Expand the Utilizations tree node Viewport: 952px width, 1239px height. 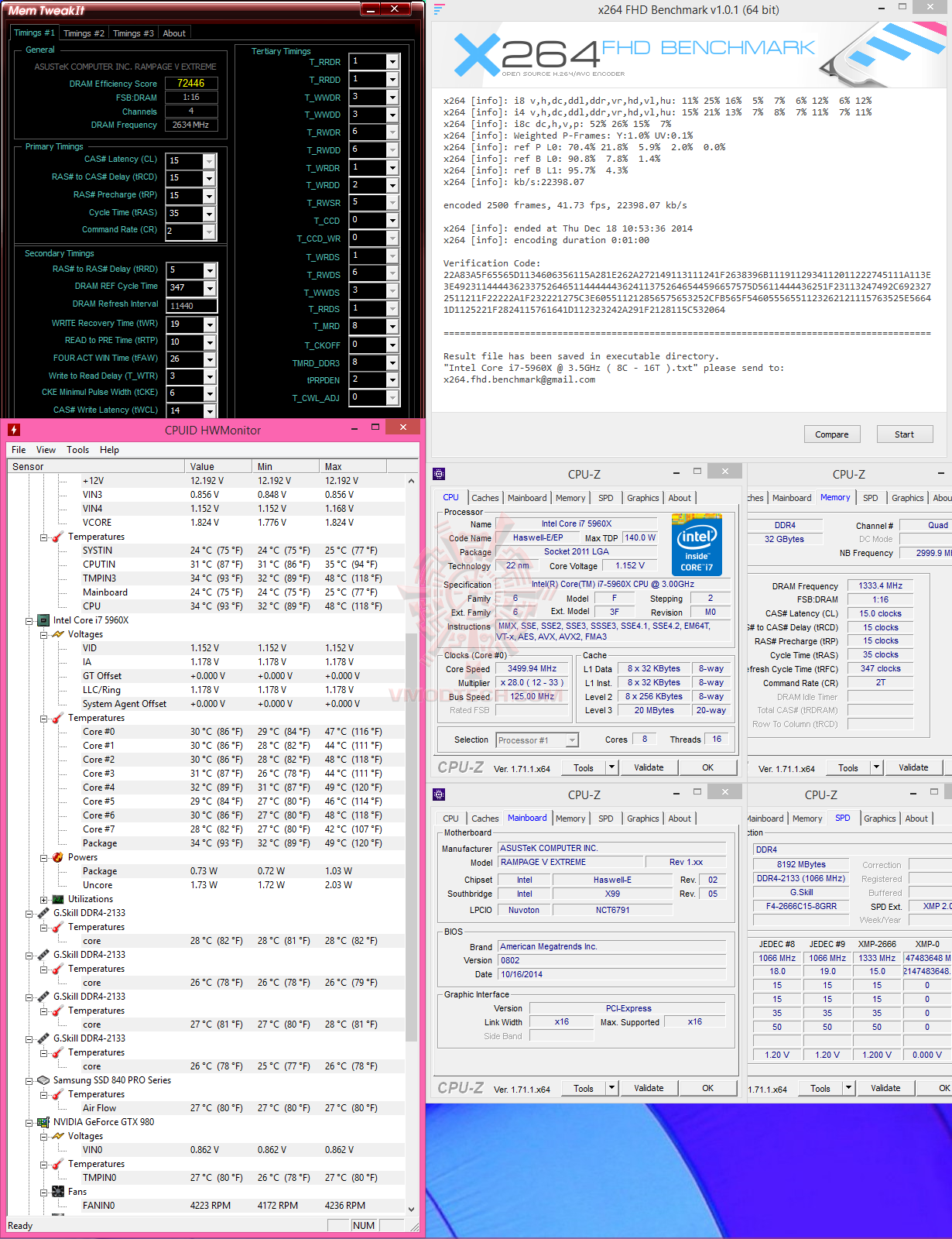click(44, 900)
